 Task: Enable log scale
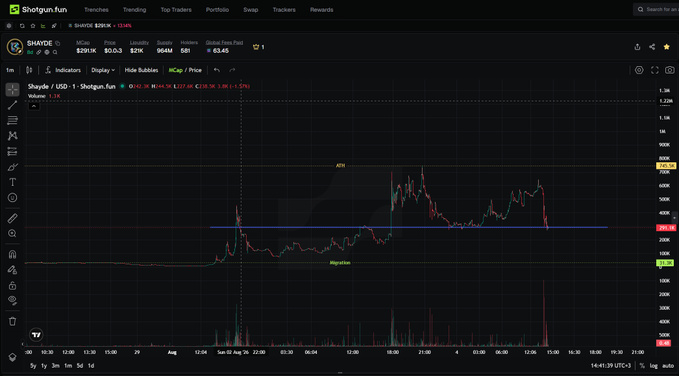653,366
